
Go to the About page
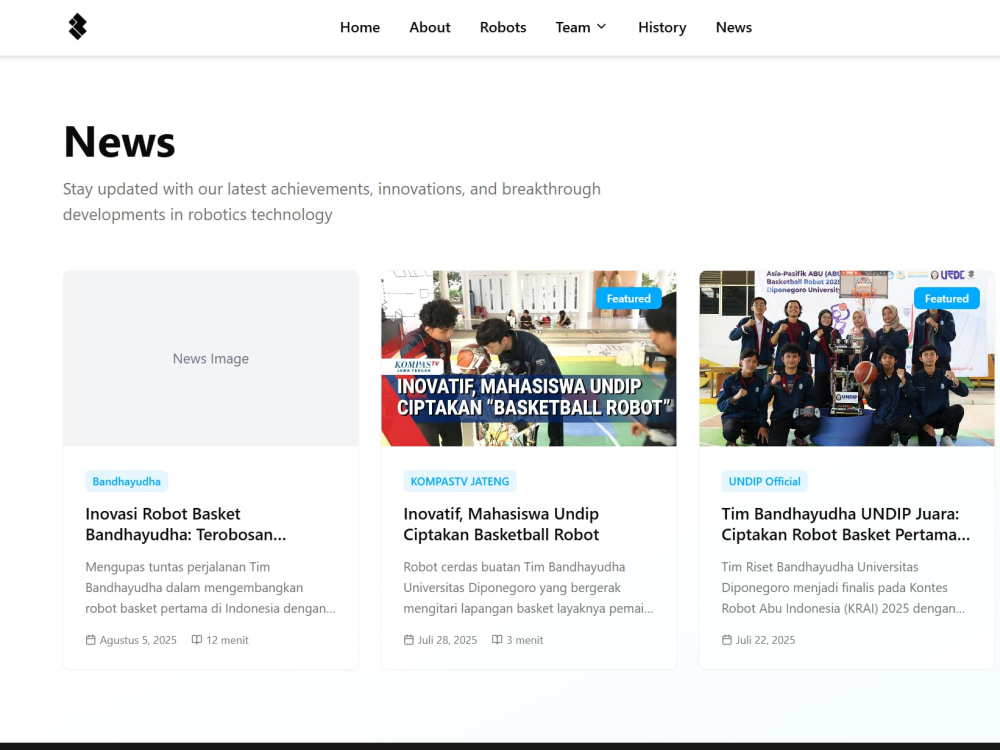pos(430,27)
